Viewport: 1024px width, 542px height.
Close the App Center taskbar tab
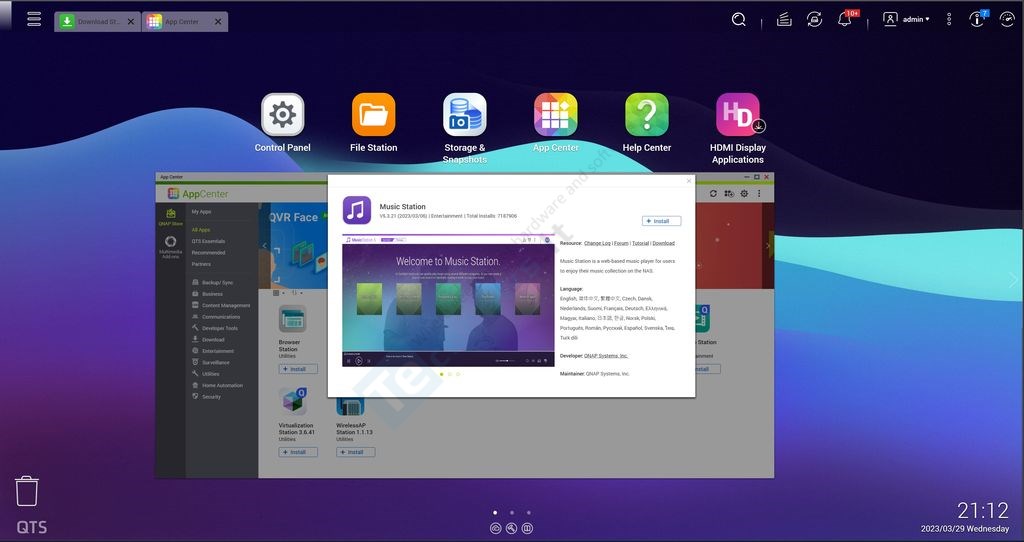pos(218,22)
